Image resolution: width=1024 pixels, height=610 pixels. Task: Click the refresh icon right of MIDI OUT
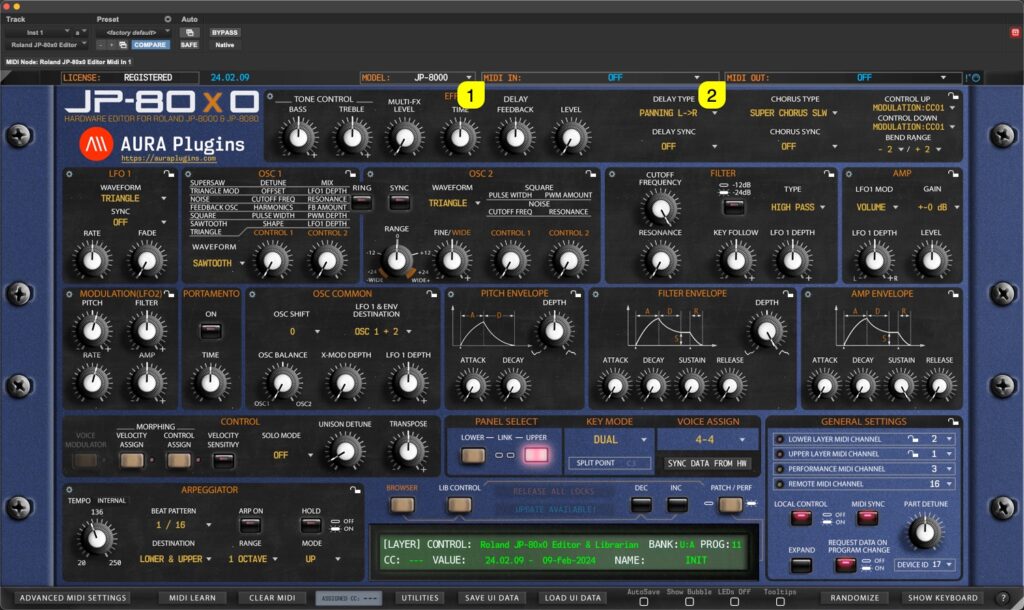(976, 78)
